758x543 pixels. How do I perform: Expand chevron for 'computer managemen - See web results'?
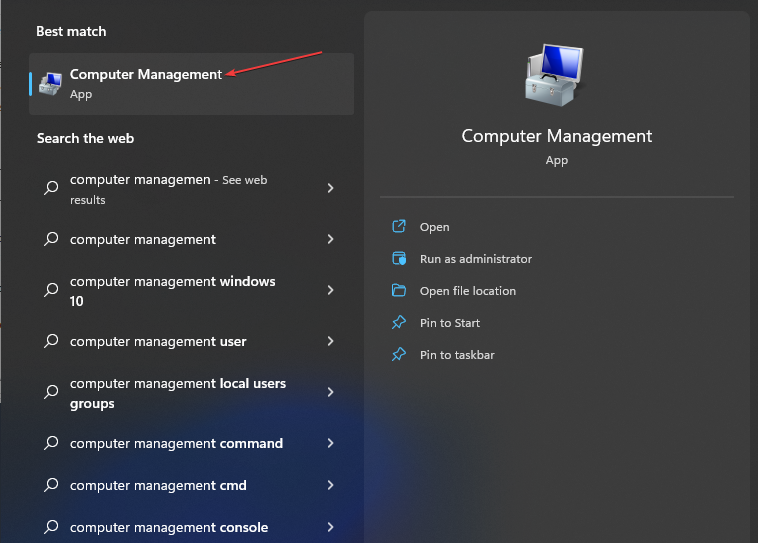(331, 188)
